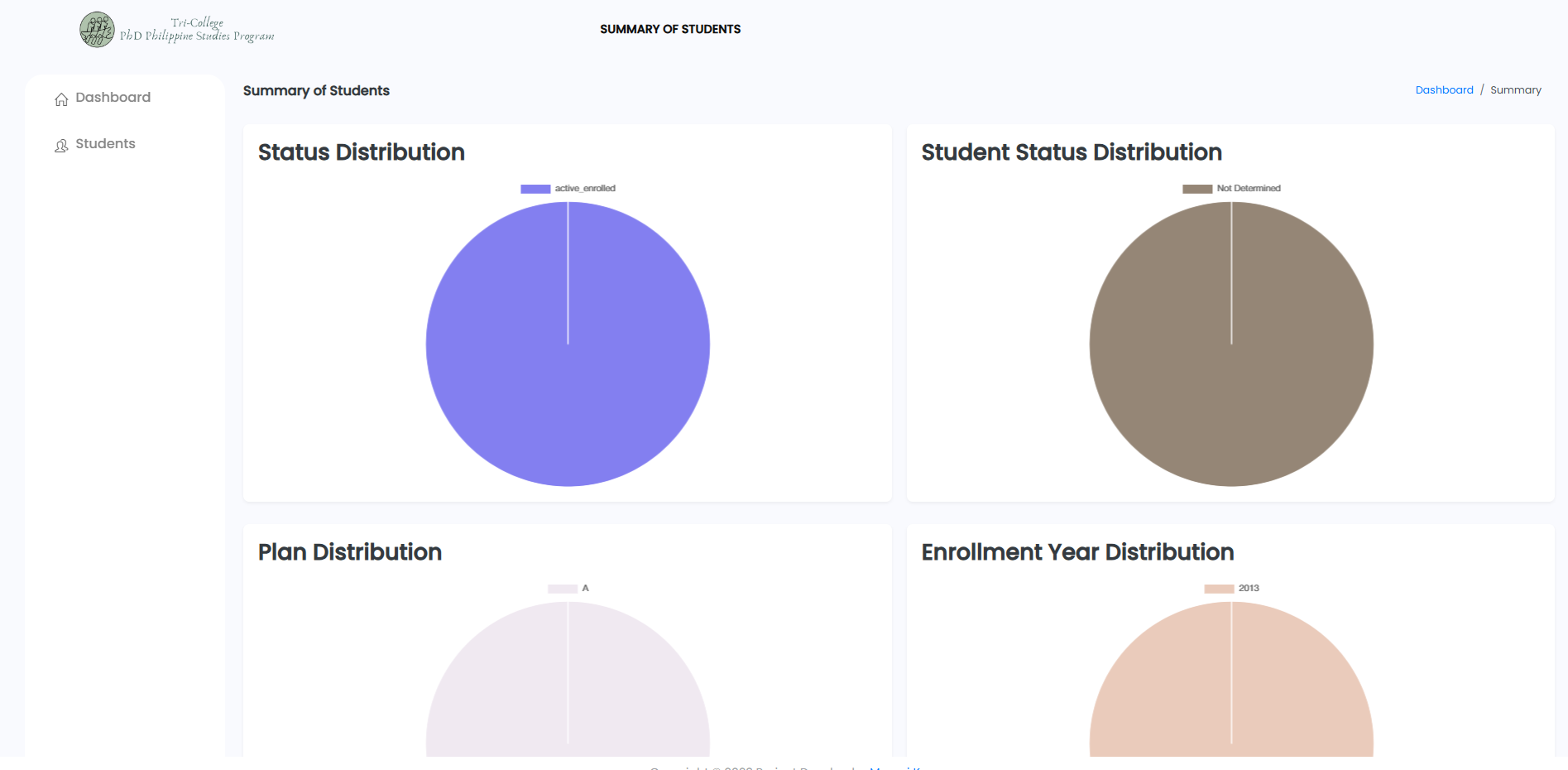The image size is (1568, 770).
Task: Select Dashboard in the sidebar menu
Action: click(113, 97)
